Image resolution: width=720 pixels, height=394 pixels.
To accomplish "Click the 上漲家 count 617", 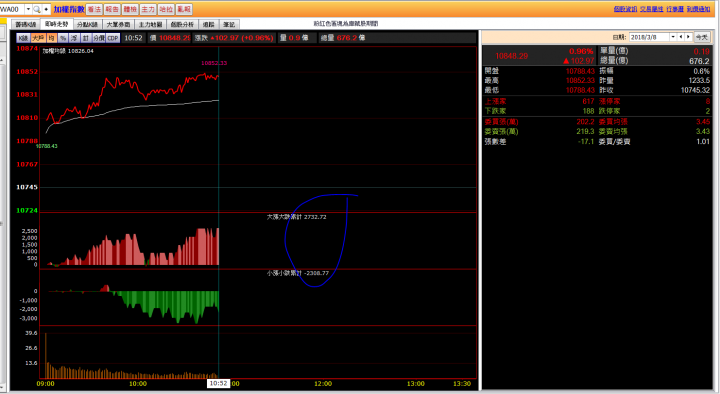I will 588,101.
